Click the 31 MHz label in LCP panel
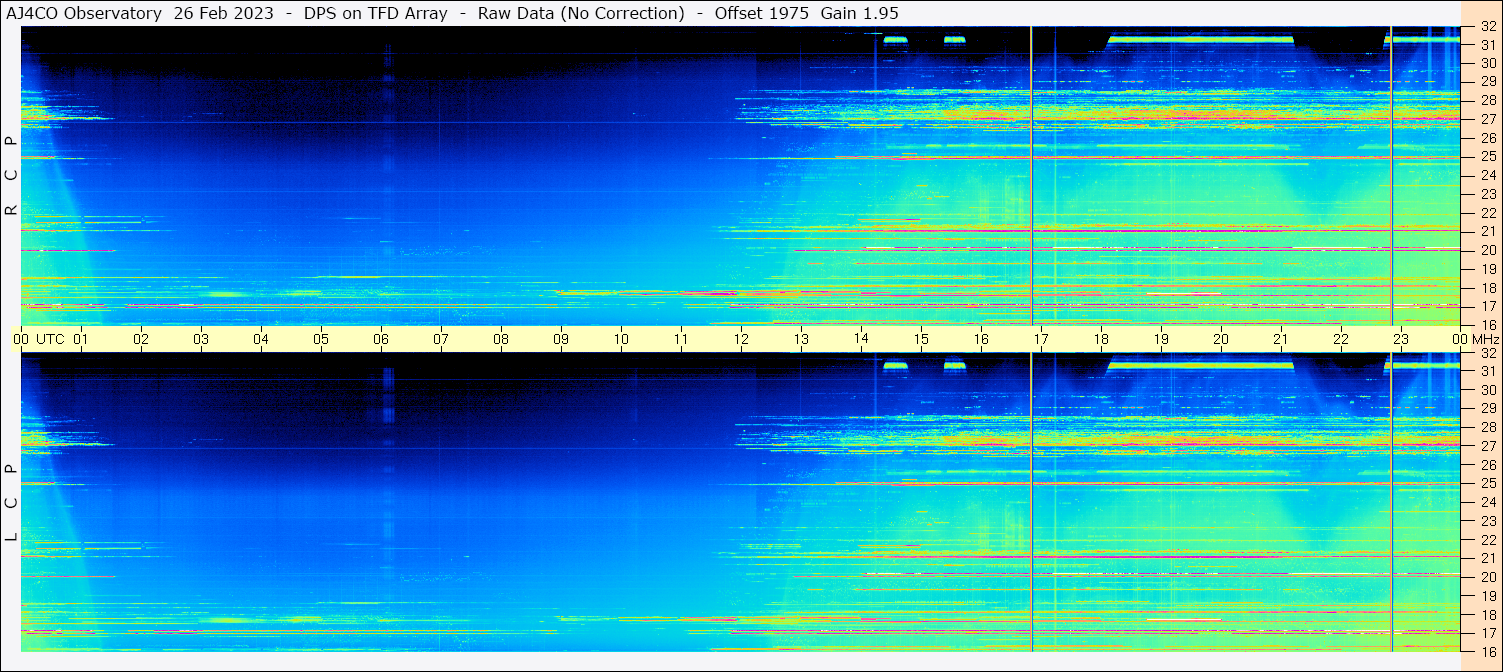1503x672 pixels. click(x=1488, y=371)
